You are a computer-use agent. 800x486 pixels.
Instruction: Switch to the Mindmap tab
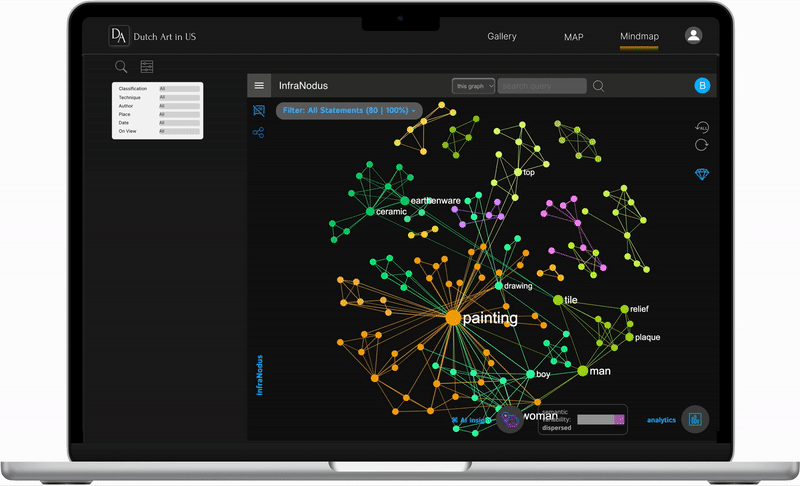[639, 36]
